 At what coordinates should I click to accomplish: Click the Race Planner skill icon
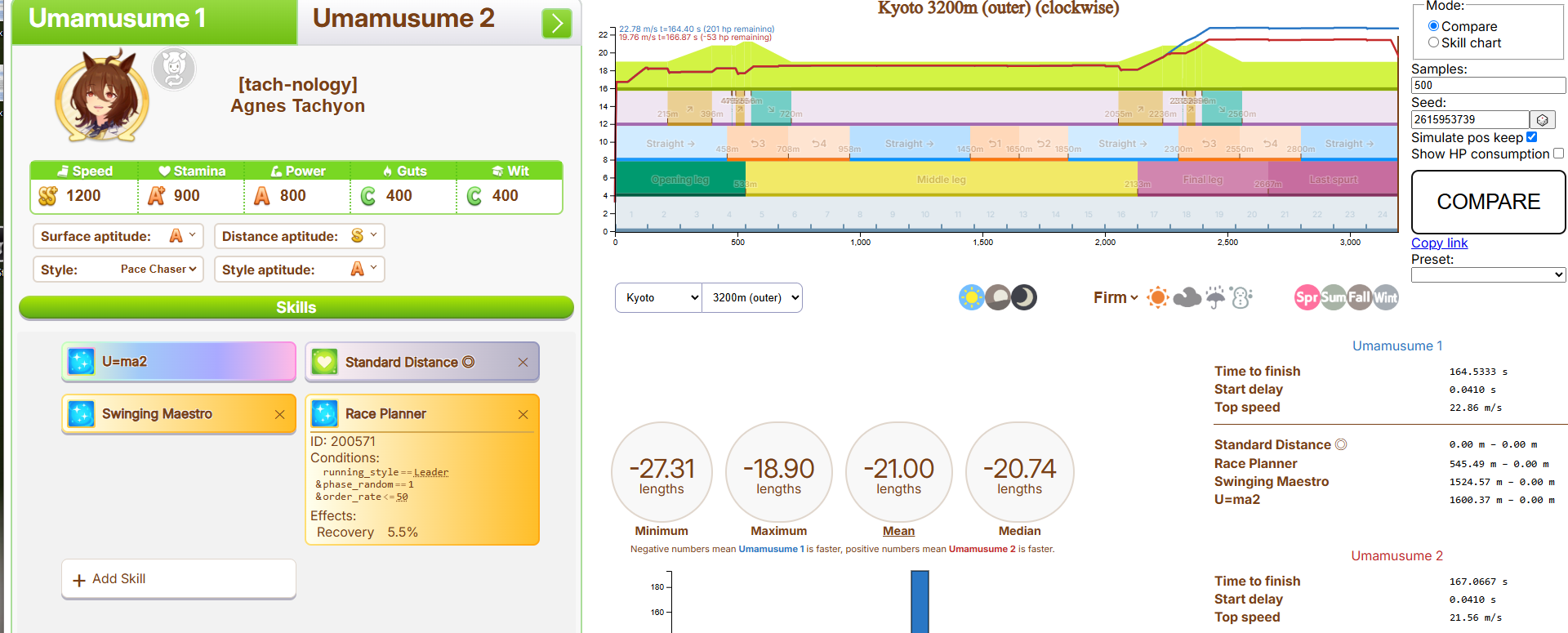pos(324,413)
